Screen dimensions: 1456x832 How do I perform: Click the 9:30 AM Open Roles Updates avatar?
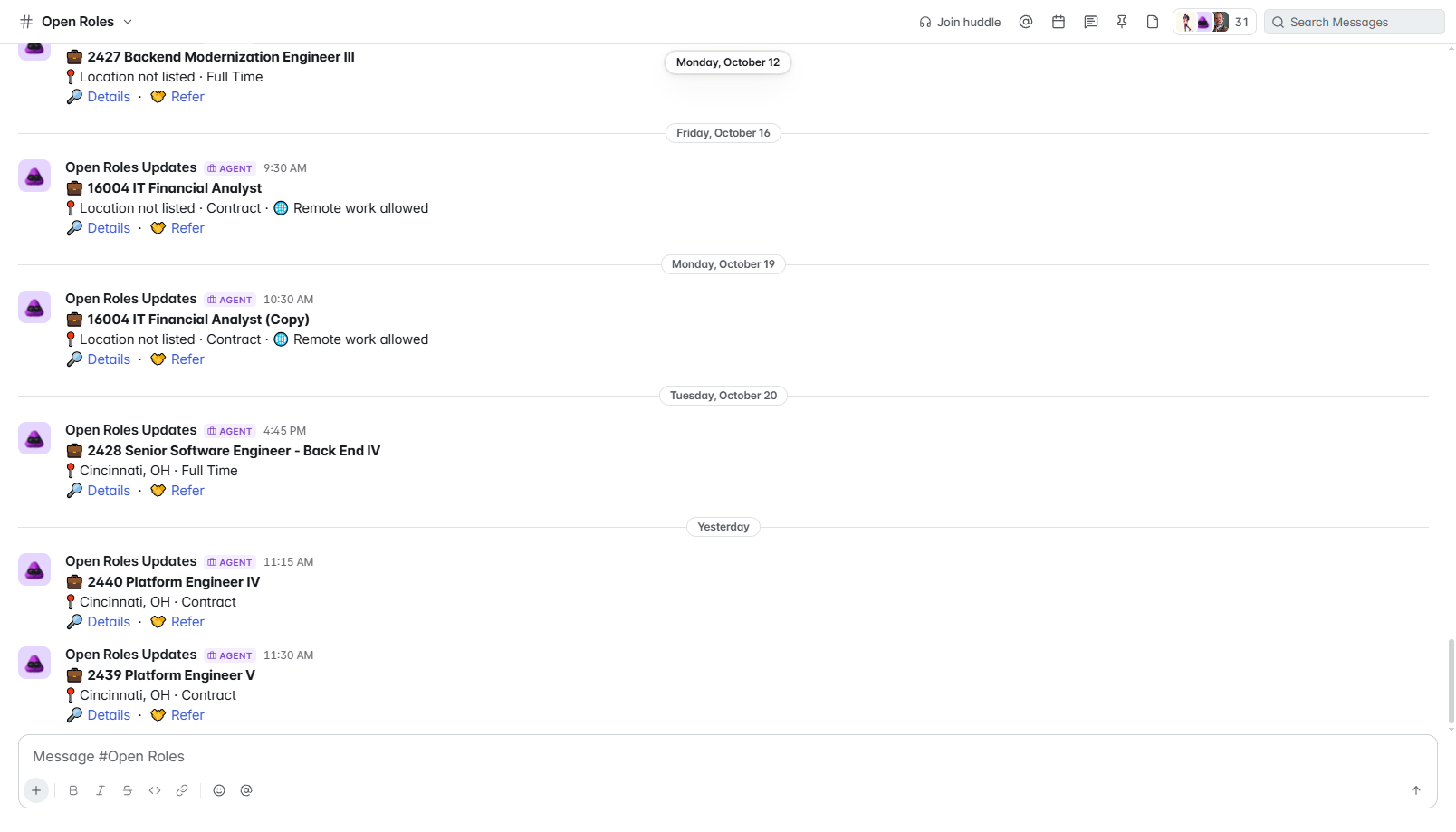(34, 176)
